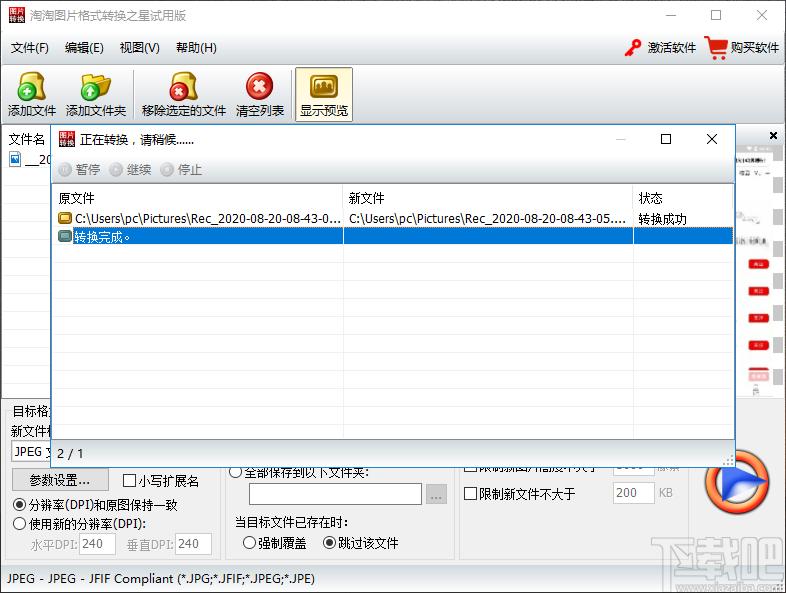Click the Activate Software (激活软件) key icon

pyautogui.click(x=633, y=47)
